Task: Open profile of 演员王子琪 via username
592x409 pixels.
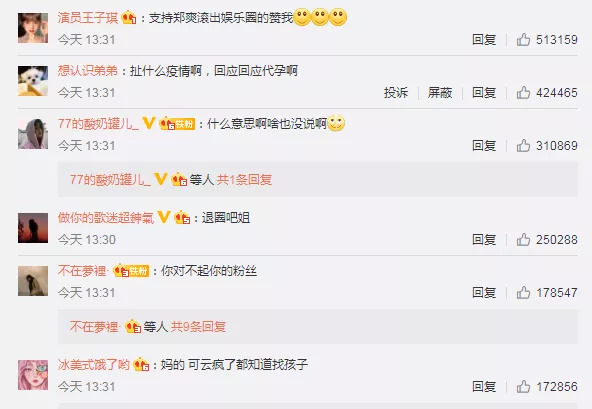Action: coord(88,18)
